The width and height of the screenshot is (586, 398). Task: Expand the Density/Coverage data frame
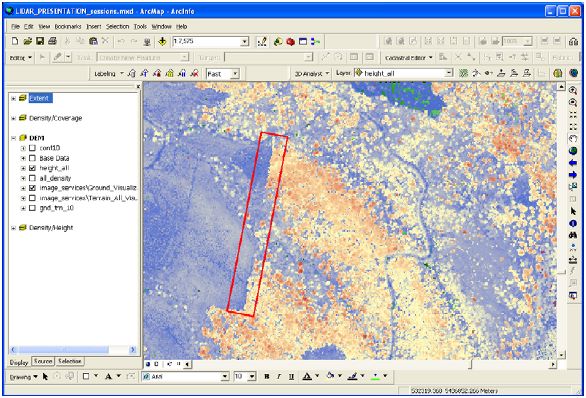pos(13,118)
